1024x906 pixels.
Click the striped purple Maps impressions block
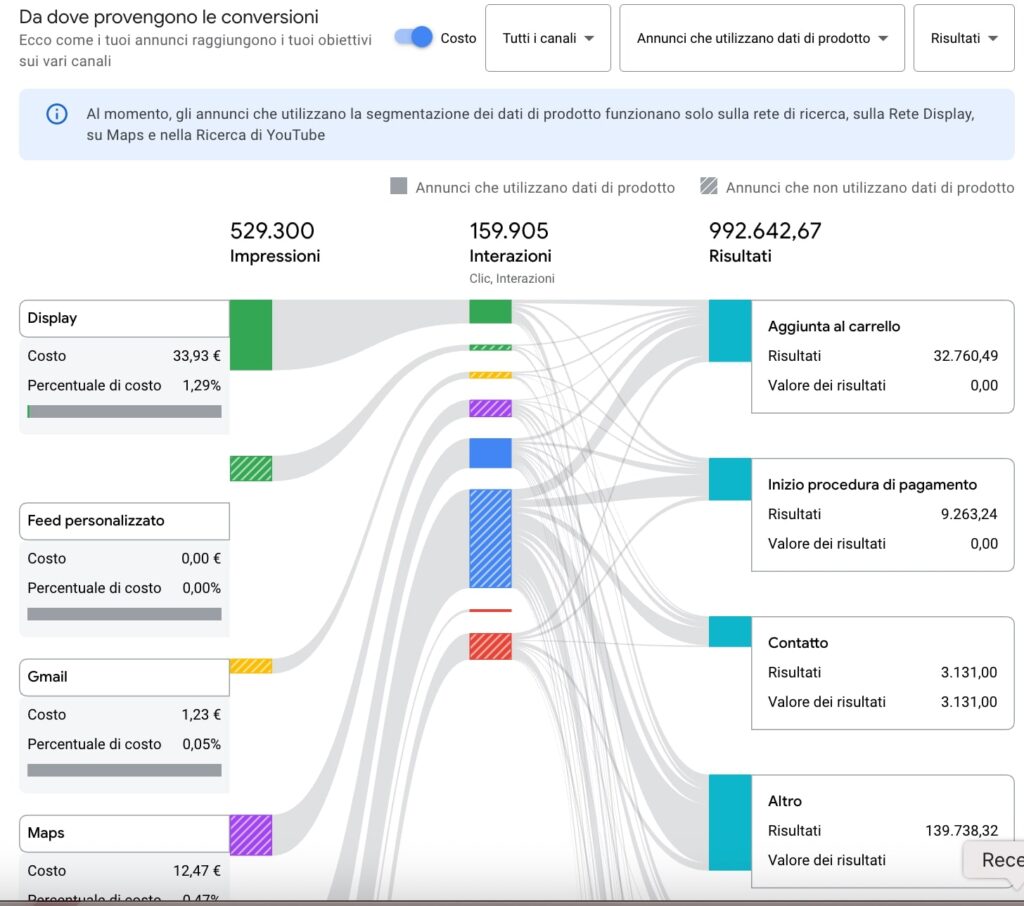[250, 835]
